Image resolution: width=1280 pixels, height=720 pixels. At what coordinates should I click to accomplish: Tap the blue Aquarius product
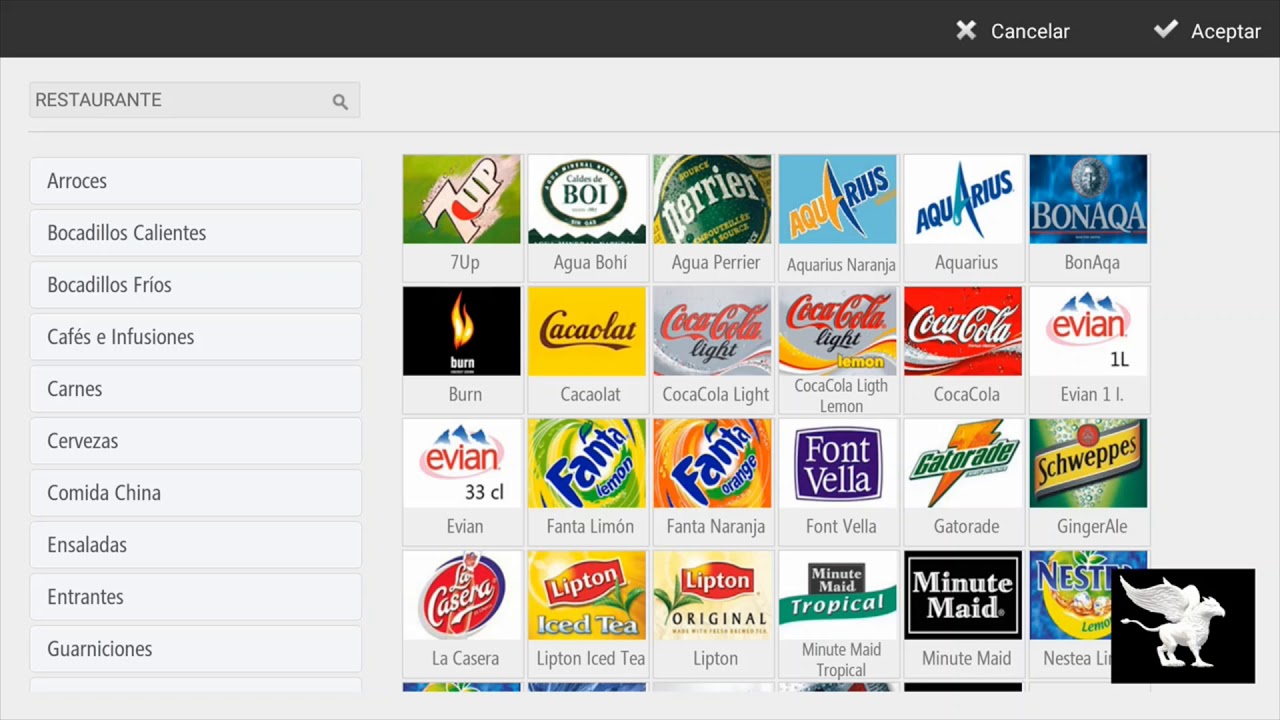(x=963, y=217)
